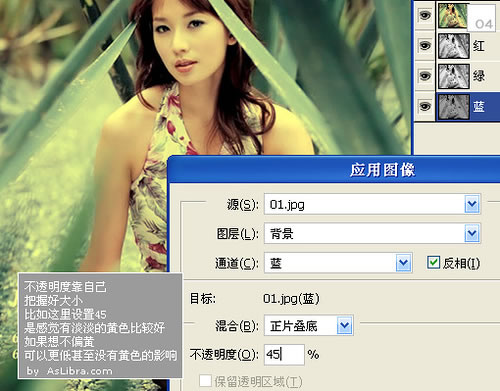Hide the RGB composite channel eye icon

point(425,16)
